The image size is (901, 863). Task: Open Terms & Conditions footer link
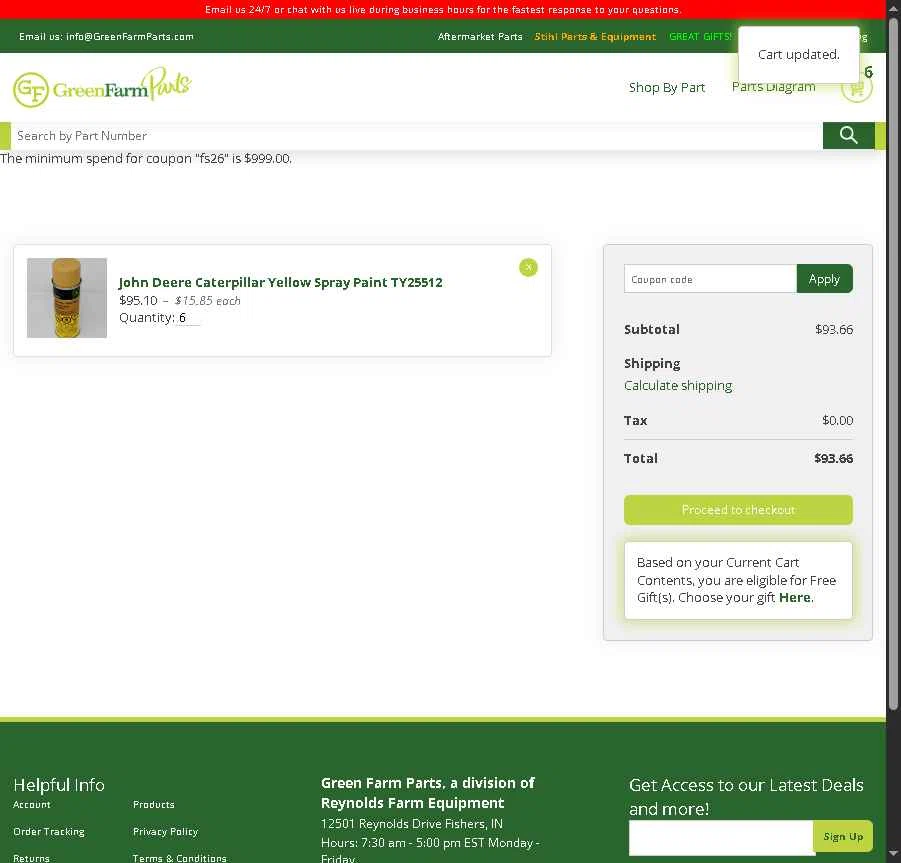179,858
